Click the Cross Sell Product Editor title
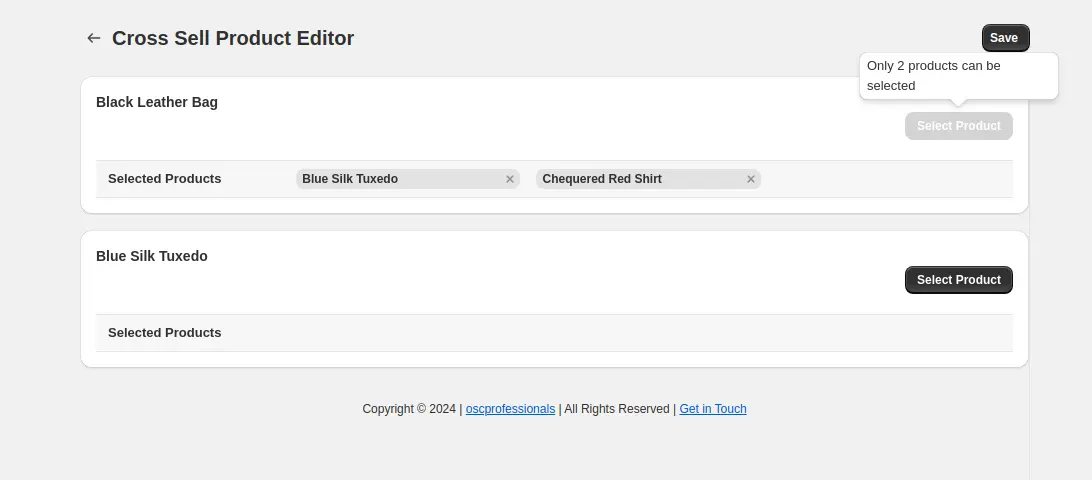 click(233, 38)
